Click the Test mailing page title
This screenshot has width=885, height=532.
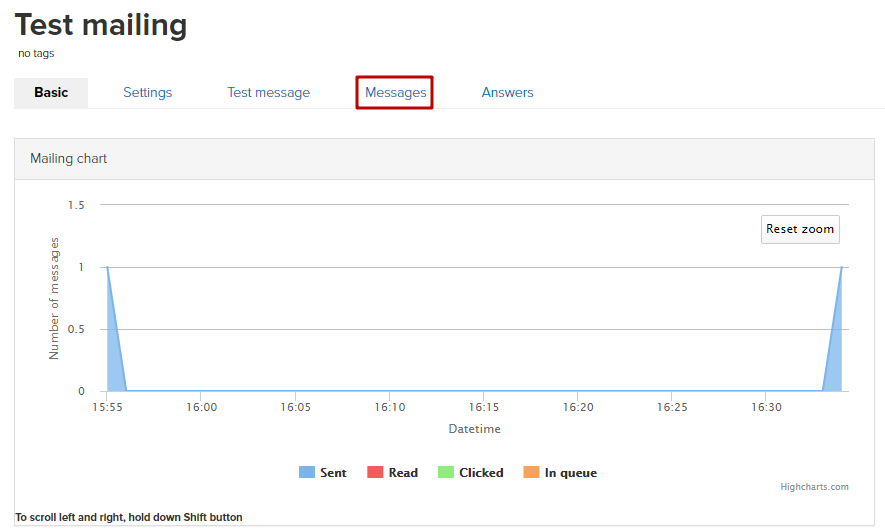[101, 25]
